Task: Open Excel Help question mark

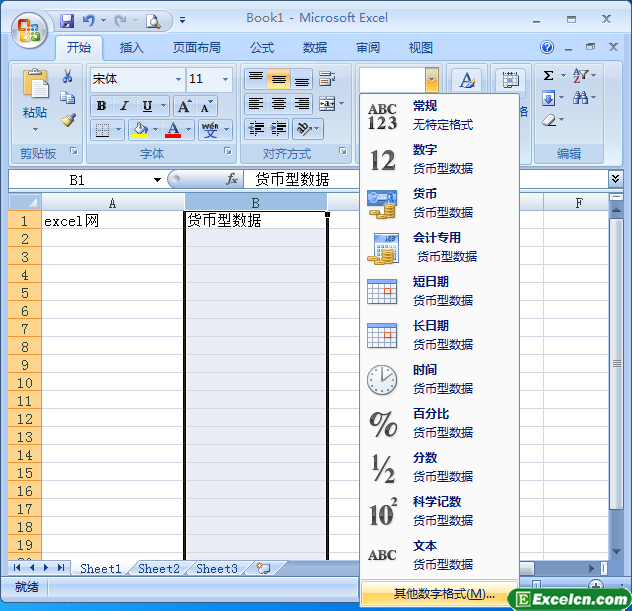Action: [547, 47]
